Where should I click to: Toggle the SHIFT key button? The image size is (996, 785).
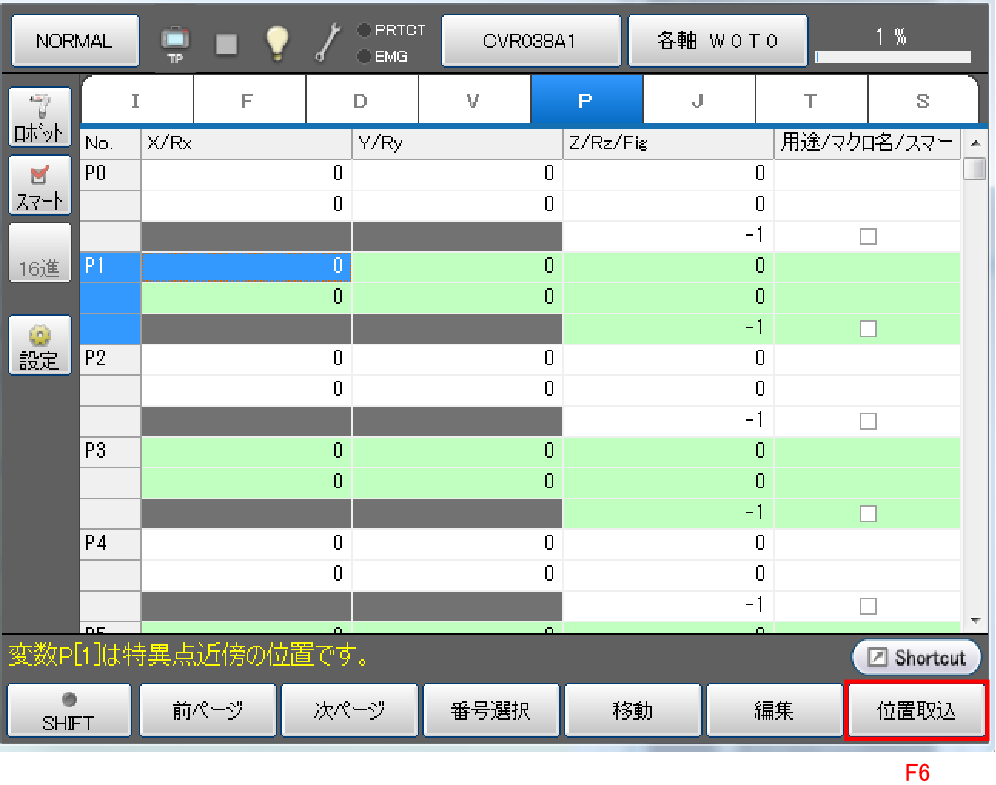click(x=69, y=710)
